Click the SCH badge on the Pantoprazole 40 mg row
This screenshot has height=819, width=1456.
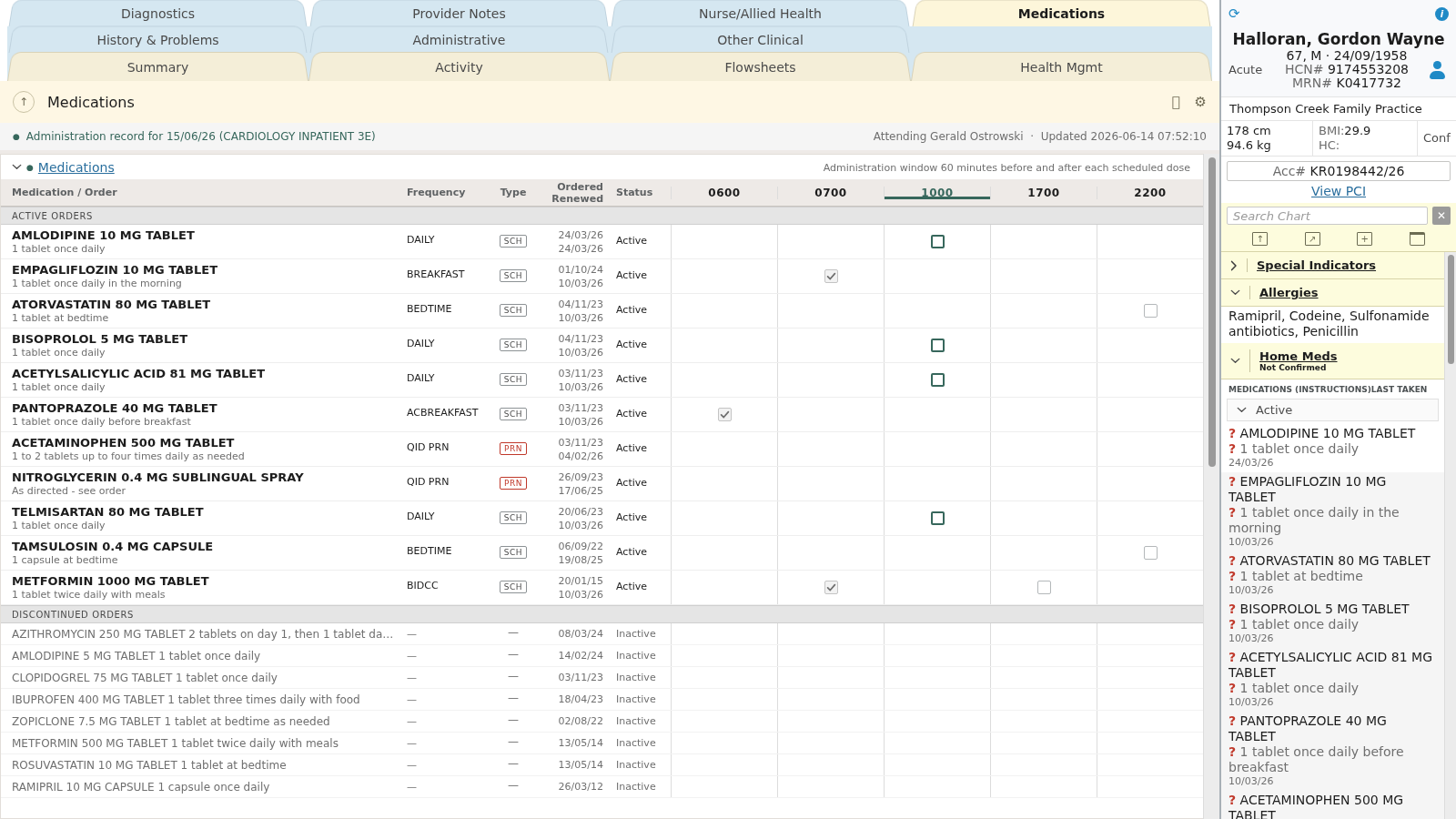coord(513,414)
